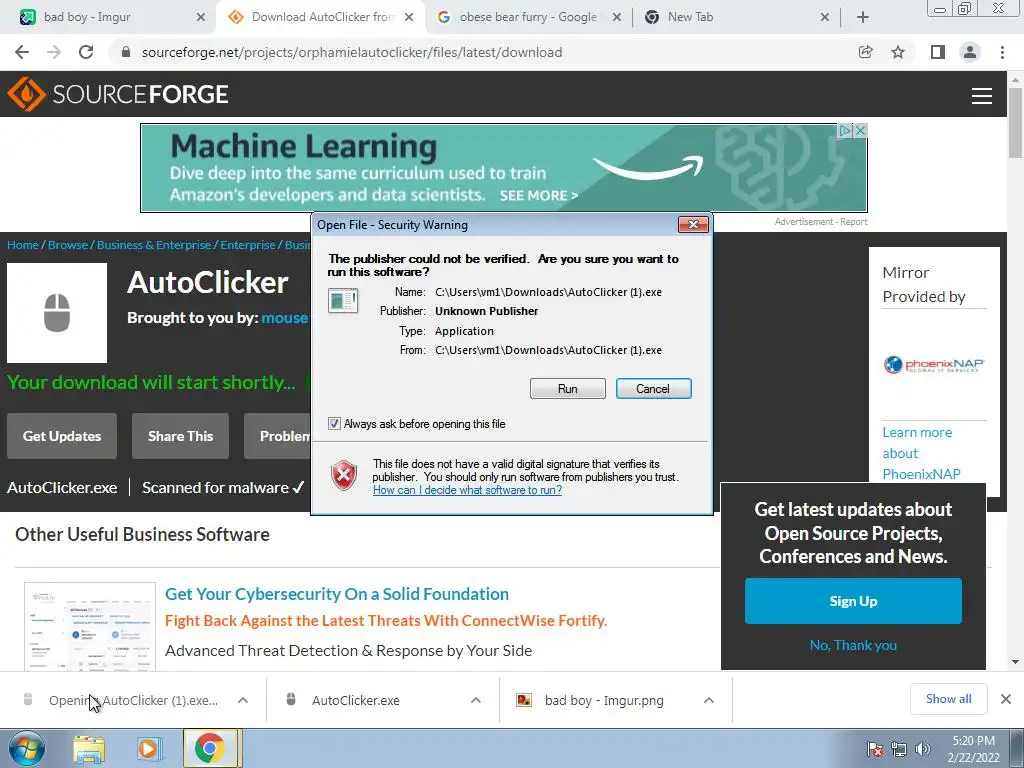This screenshot has height=768, width=1024.
Task: Open the Chrome side panel icon
Action: pyautogui.click(x=938, y=52)
